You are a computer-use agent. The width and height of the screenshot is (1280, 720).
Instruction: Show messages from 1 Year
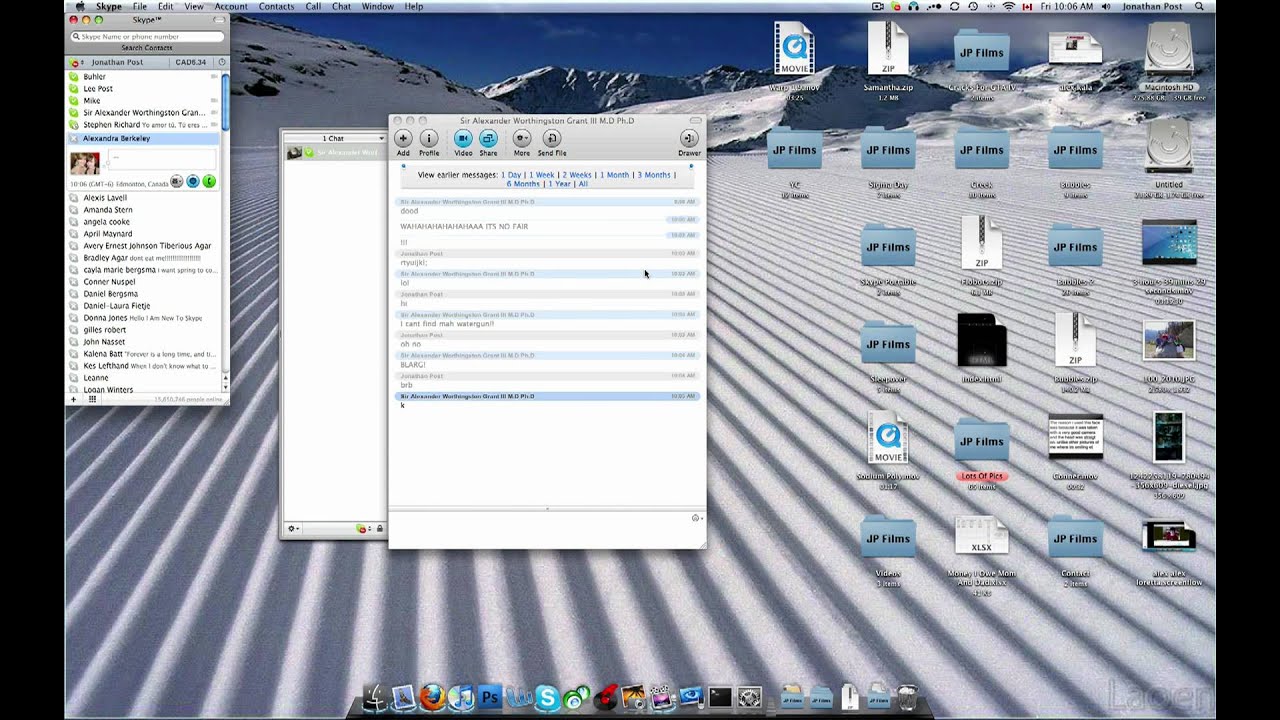[559, 184]
